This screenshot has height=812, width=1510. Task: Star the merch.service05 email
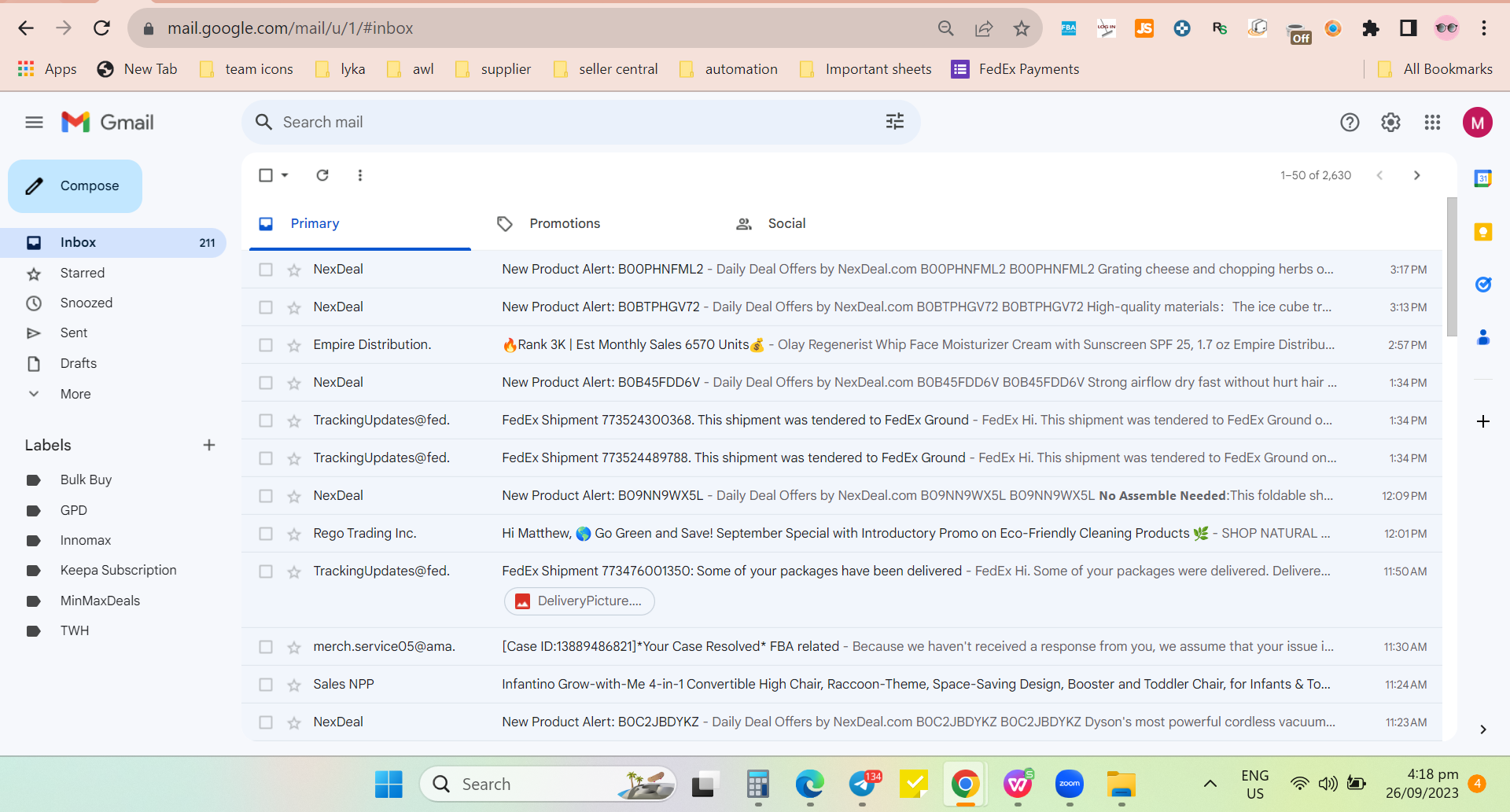pos(294,647)
